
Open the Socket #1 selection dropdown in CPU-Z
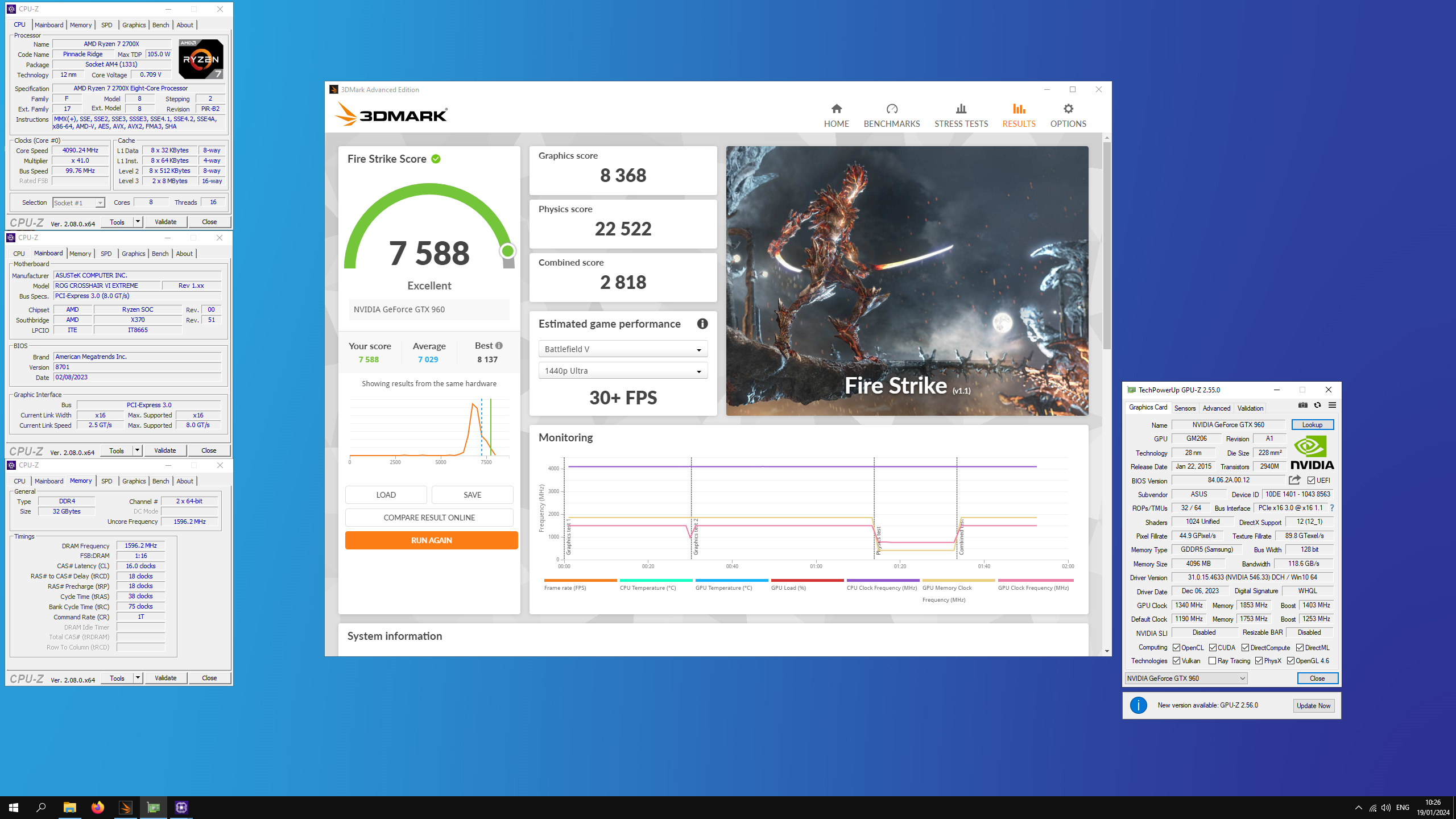tap(78, 203)
